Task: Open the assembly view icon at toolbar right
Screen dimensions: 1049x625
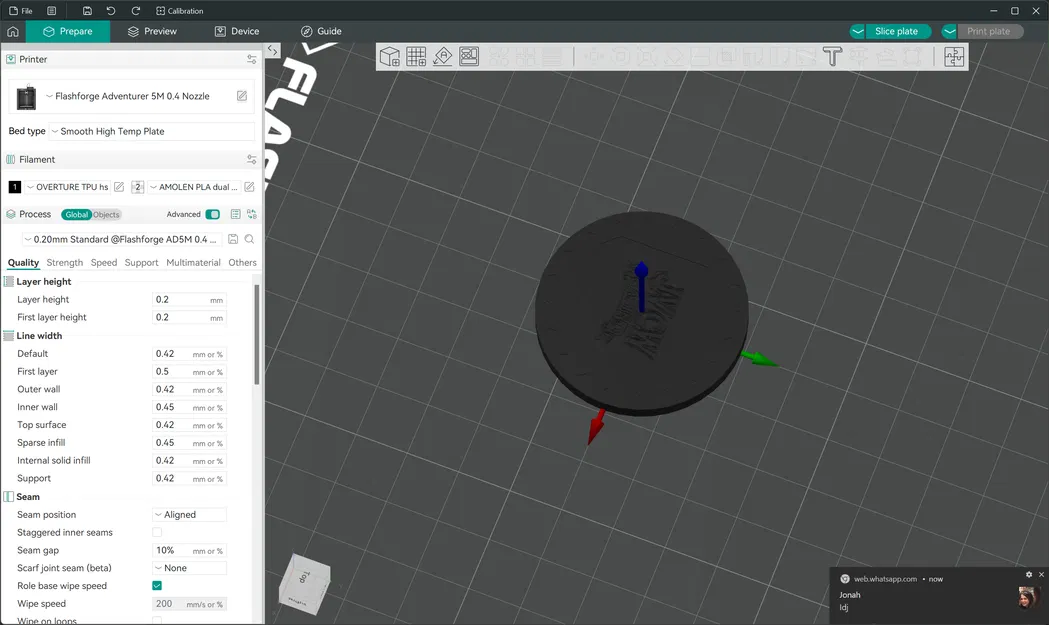Action: (x=953, y=57)
